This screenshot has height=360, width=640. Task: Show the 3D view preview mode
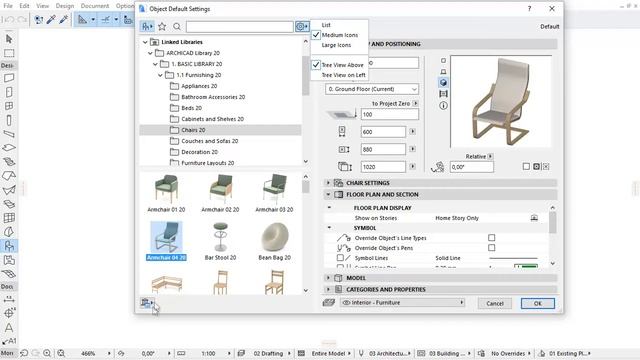443,83
